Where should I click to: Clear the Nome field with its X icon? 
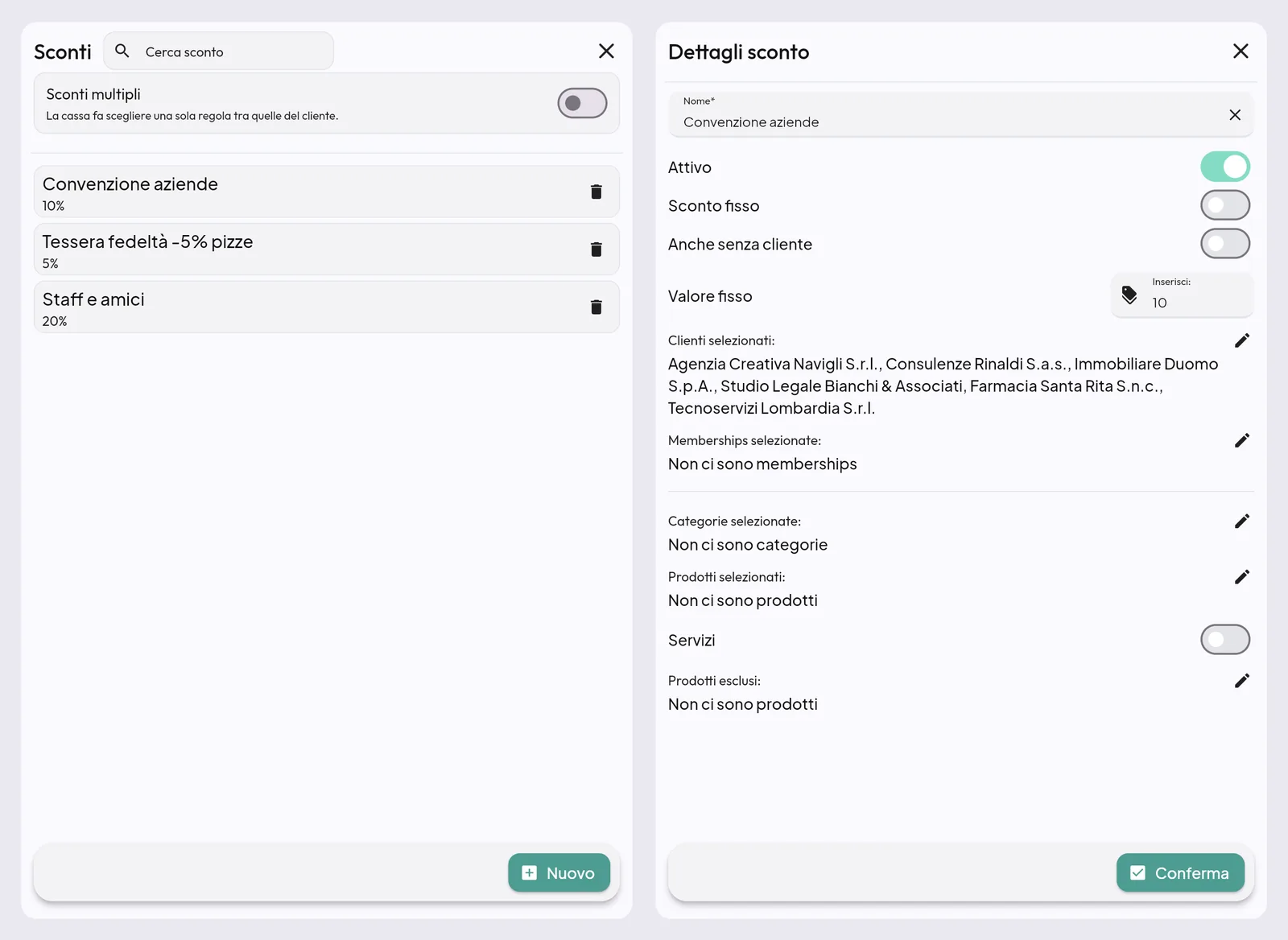[1235, 115]
